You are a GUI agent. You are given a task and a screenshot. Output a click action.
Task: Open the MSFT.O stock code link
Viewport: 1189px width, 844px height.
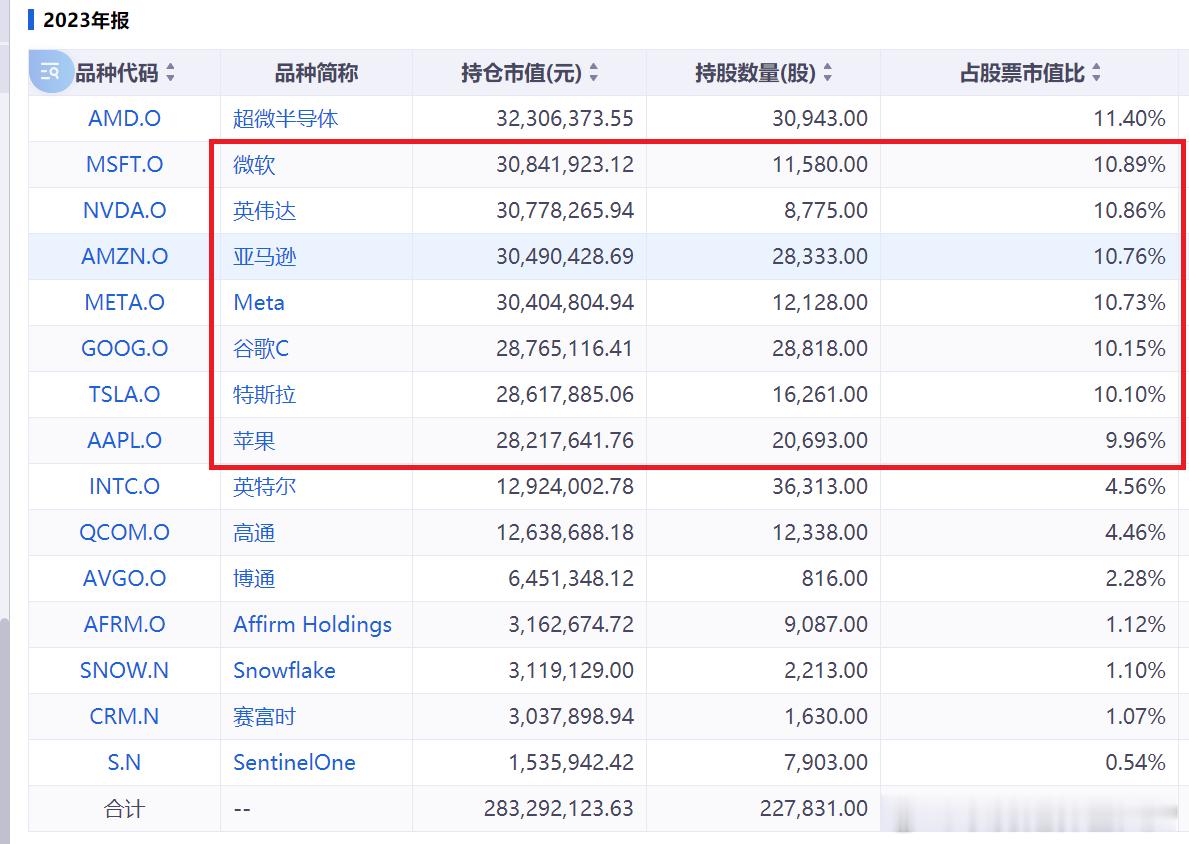pyautogui.click(x=124, y=165)
